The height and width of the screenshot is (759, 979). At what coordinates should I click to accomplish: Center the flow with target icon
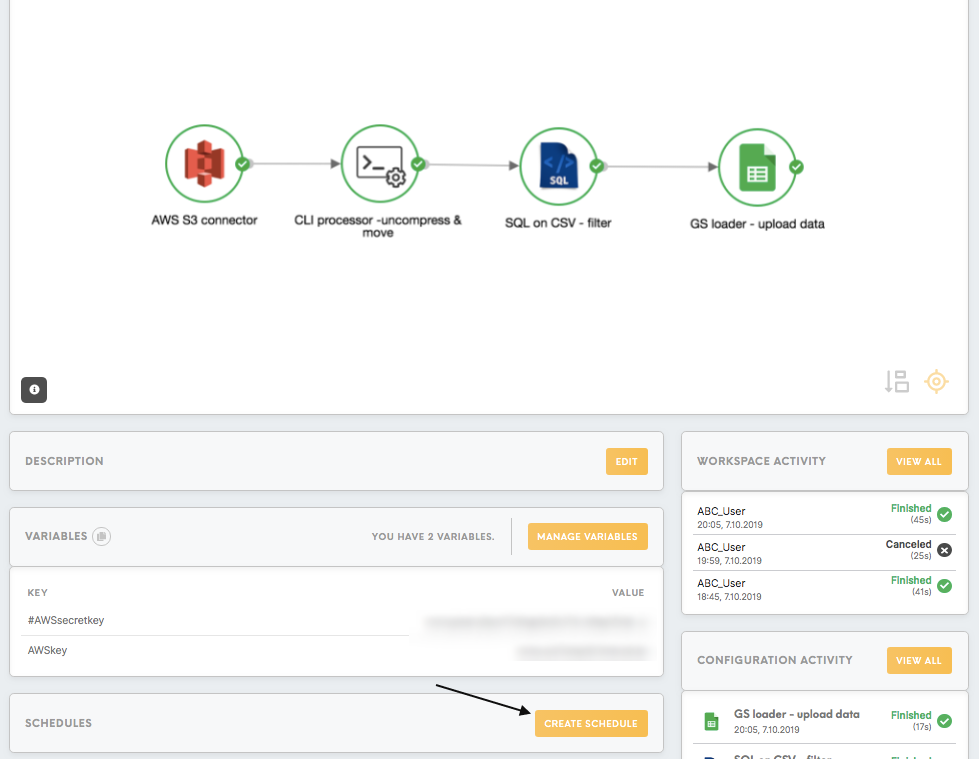coord(937,381)
